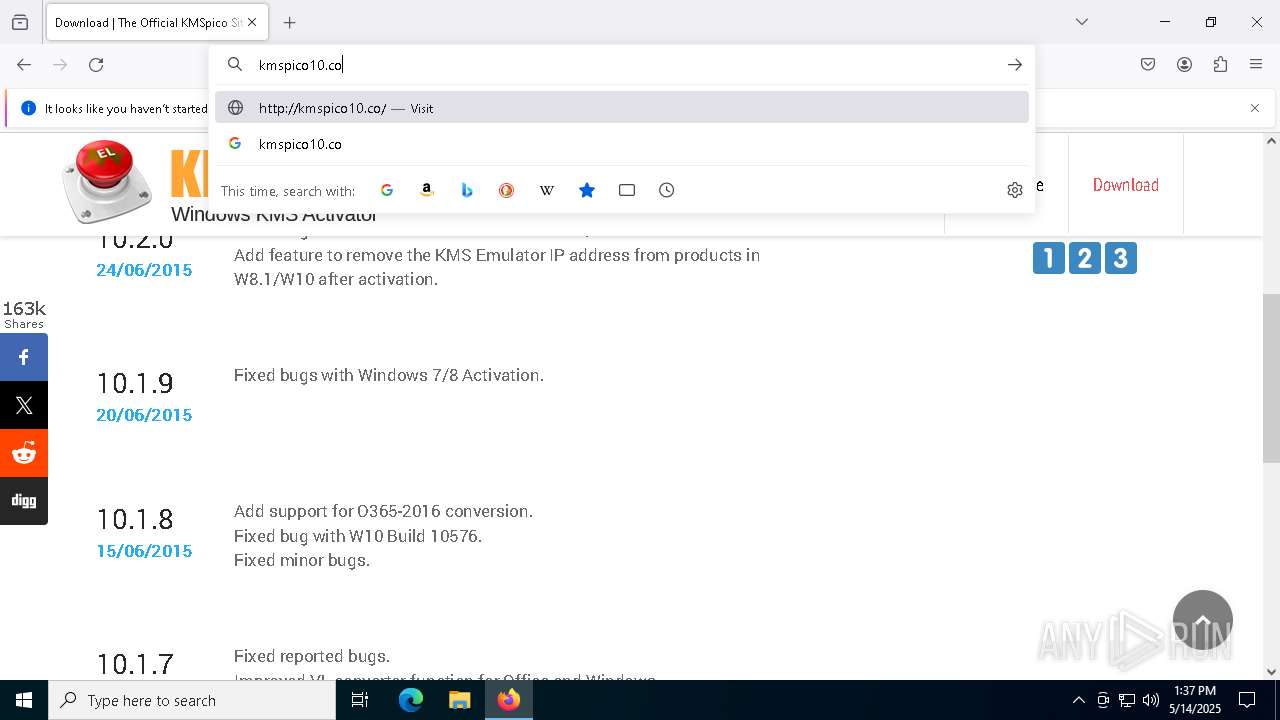
Task: Visit http://kmspico10.co/ suggestion
Action: [622, 108]
